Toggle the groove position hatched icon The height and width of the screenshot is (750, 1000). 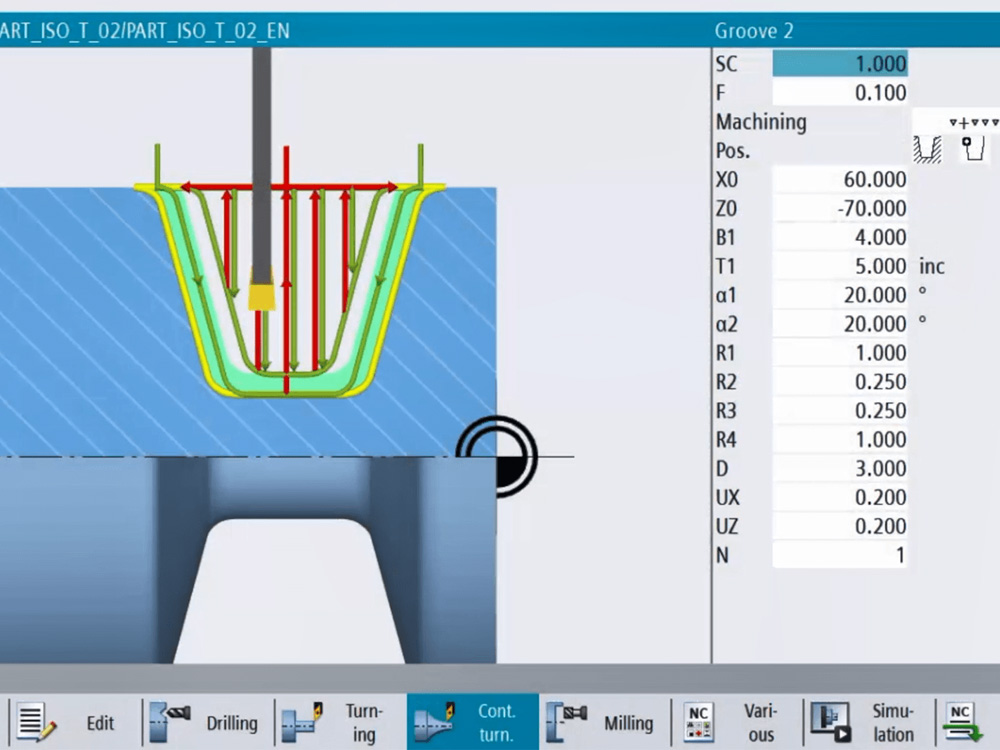pos(928,150)
